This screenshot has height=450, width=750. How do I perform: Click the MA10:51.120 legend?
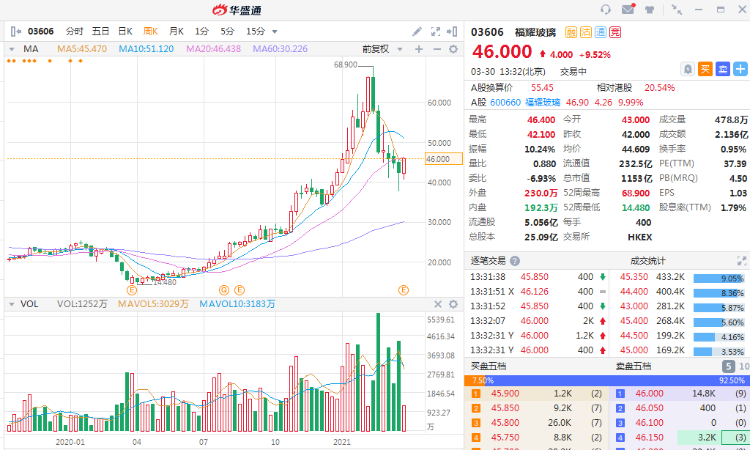(146, 49)
